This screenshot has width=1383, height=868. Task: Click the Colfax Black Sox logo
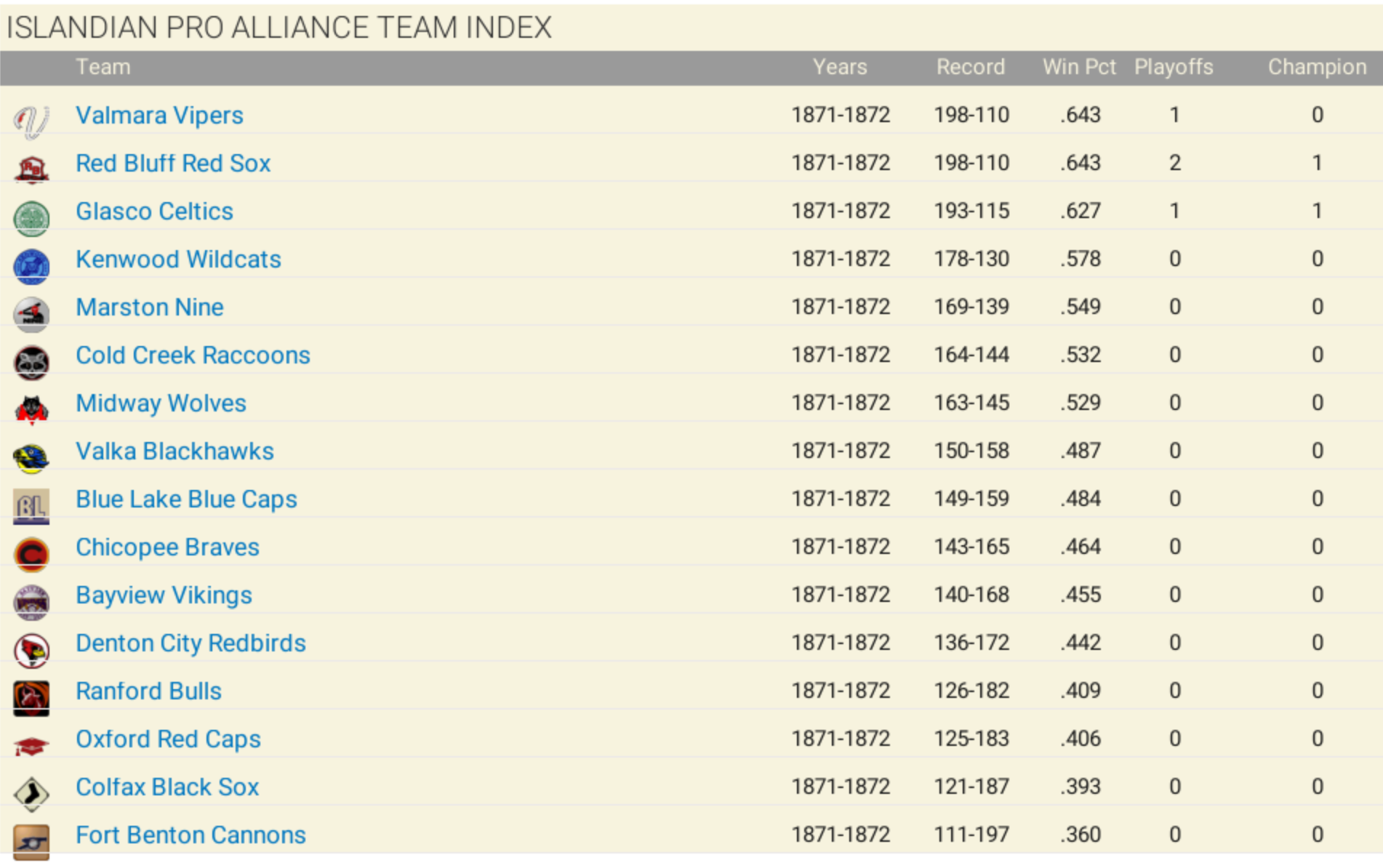coord(31,793)
